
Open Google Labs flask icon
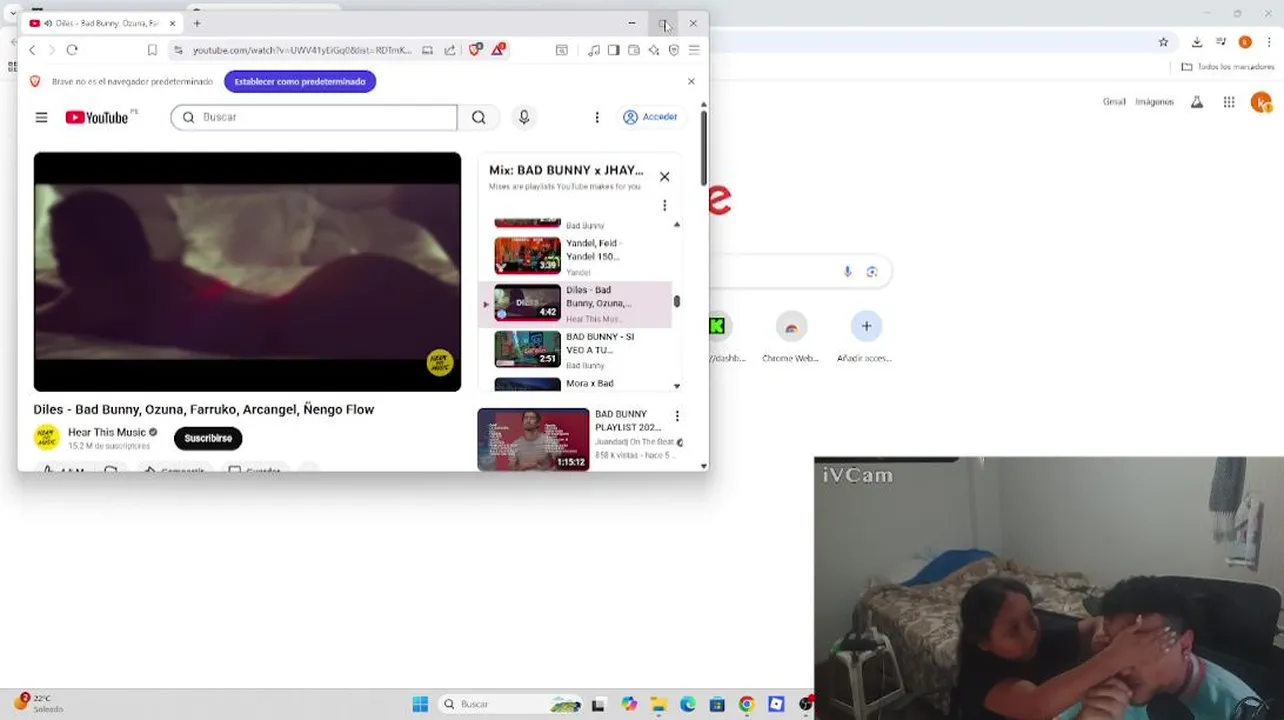(1197, 102)
